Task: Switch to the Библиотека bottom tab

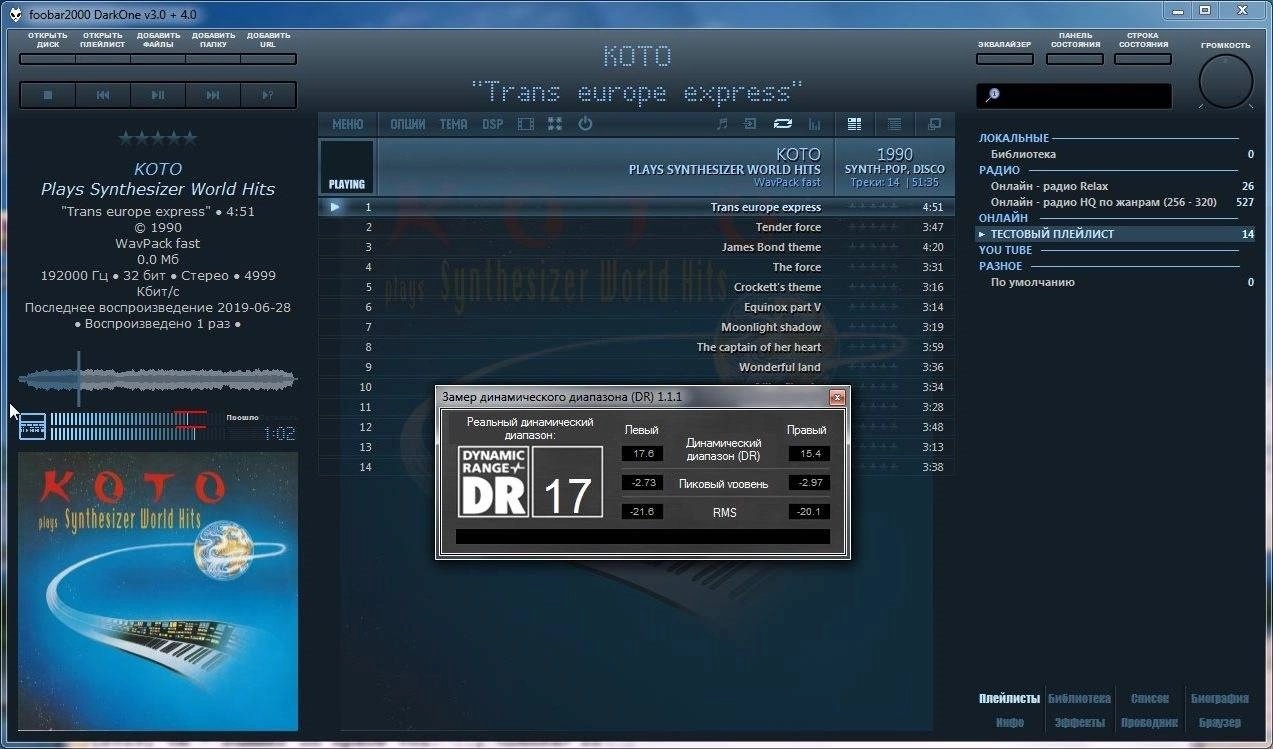Action: pos(1079,698)
